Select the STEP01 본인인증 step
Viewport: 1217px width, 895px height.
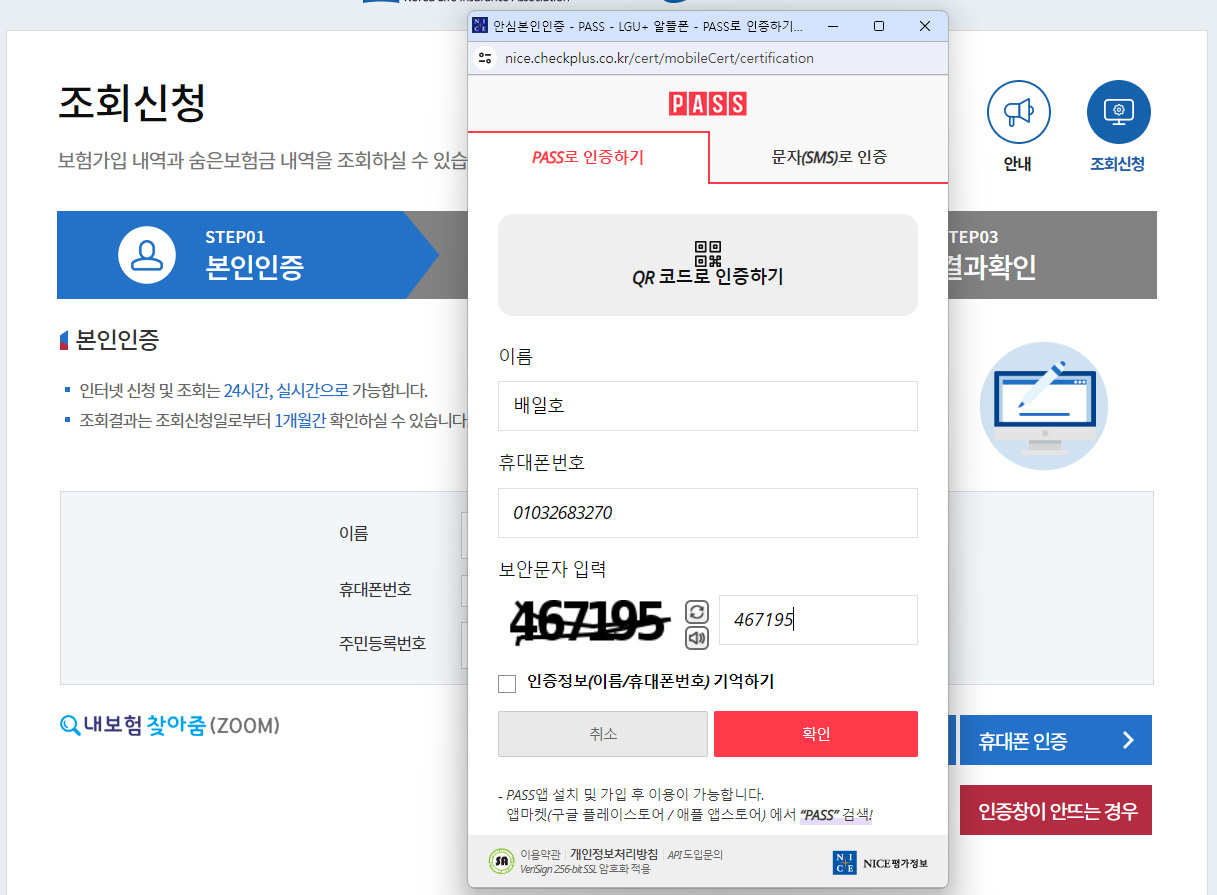pyautogui.click(x=248, y=255)
